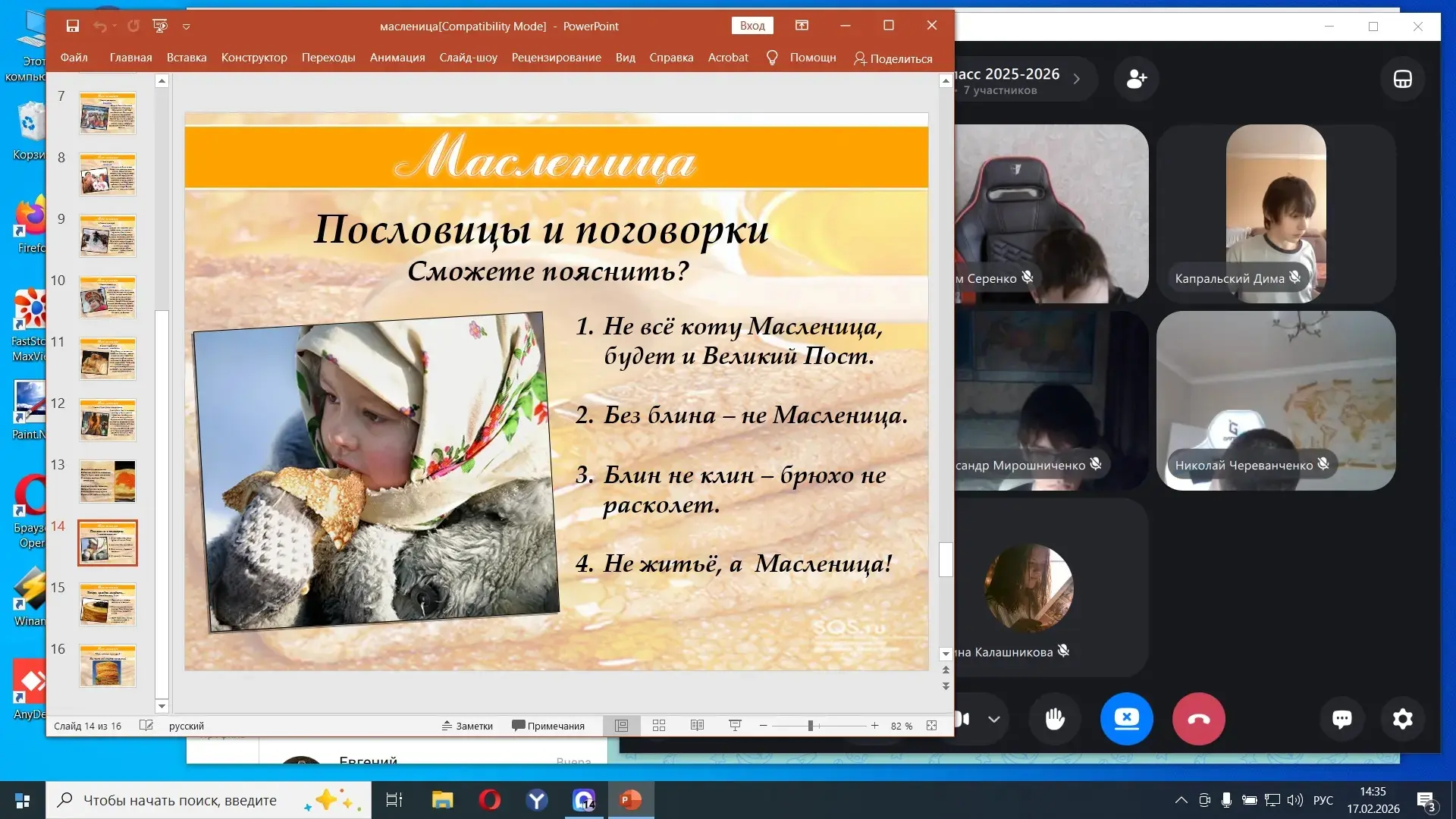Expand the class chat title chevron
1456x819 pixels.
(x=1076, y=79)
